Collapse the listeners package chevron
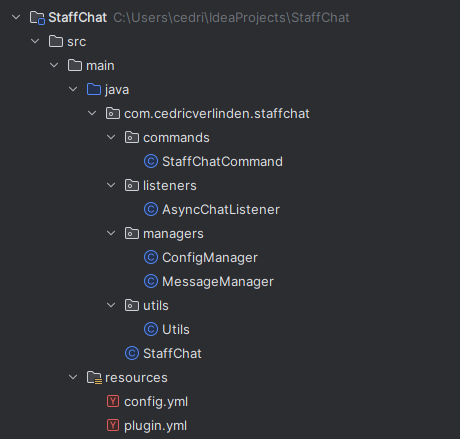460x439 pixels. tap(111, 185)
